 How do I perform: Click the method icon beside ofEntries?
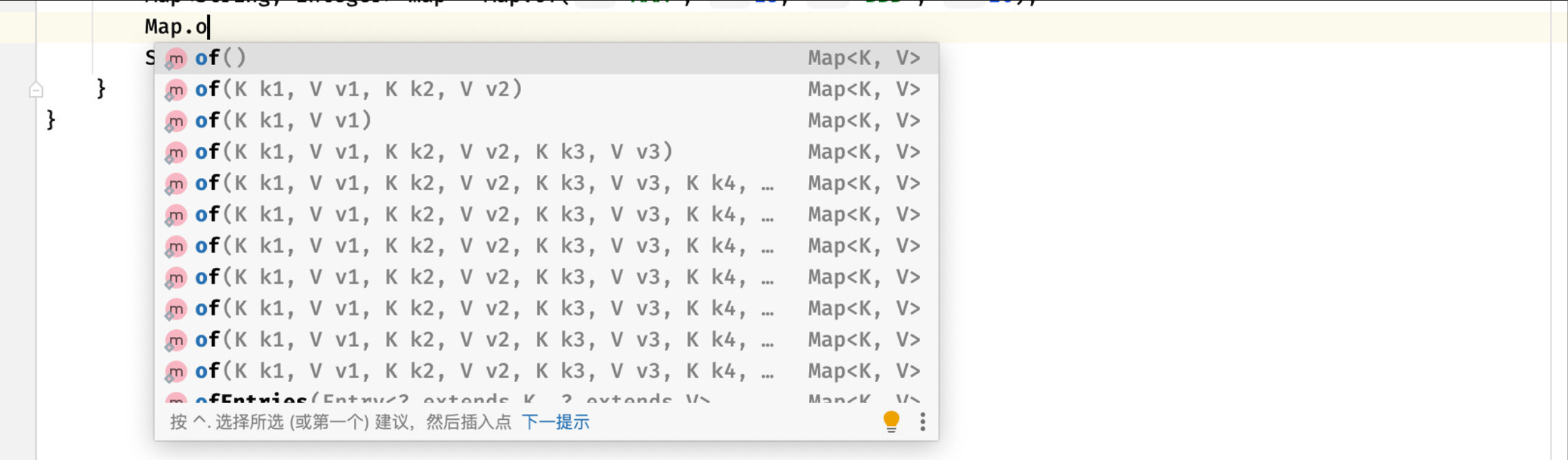coord(176,399)
